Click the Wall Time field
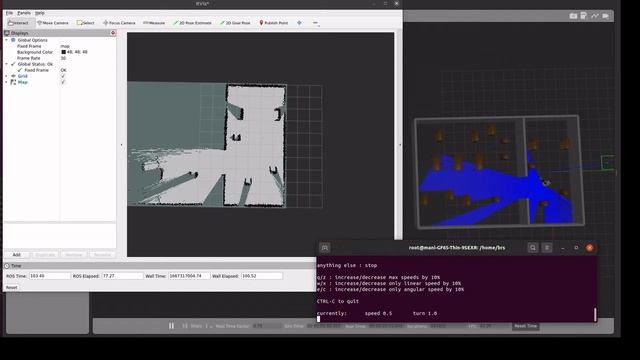This screenshot has width=640, height=360. 189,276
